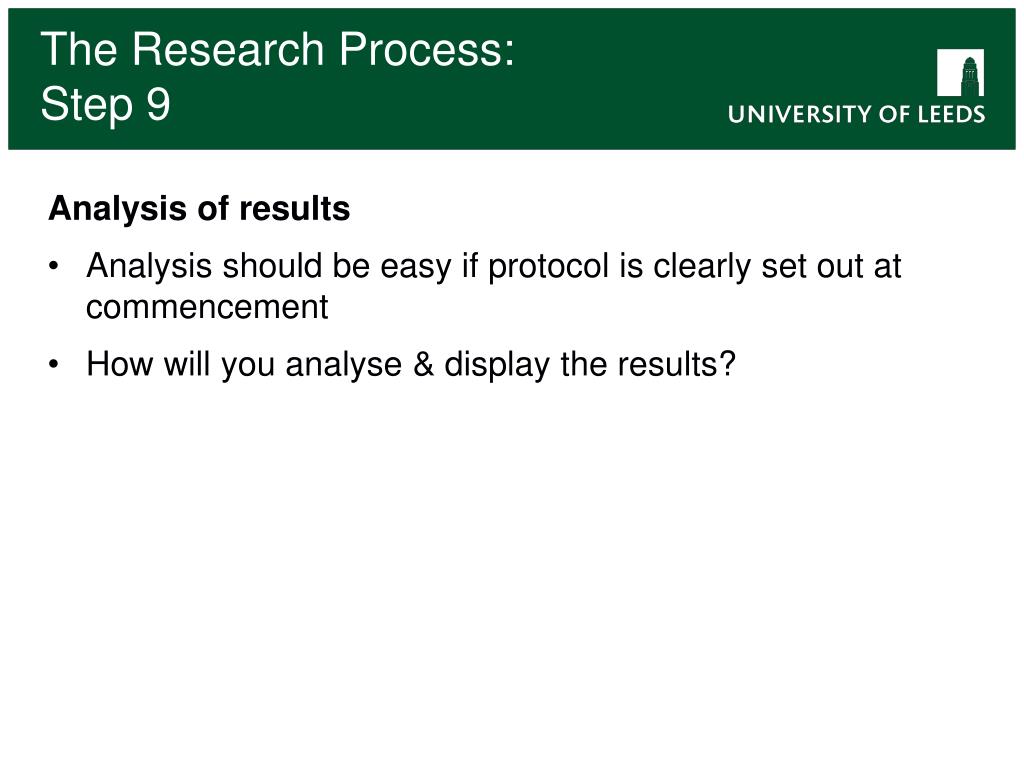
Task: Click the University of Leeds tower logo
Action: pyautogui.click(x=960, y=72)
